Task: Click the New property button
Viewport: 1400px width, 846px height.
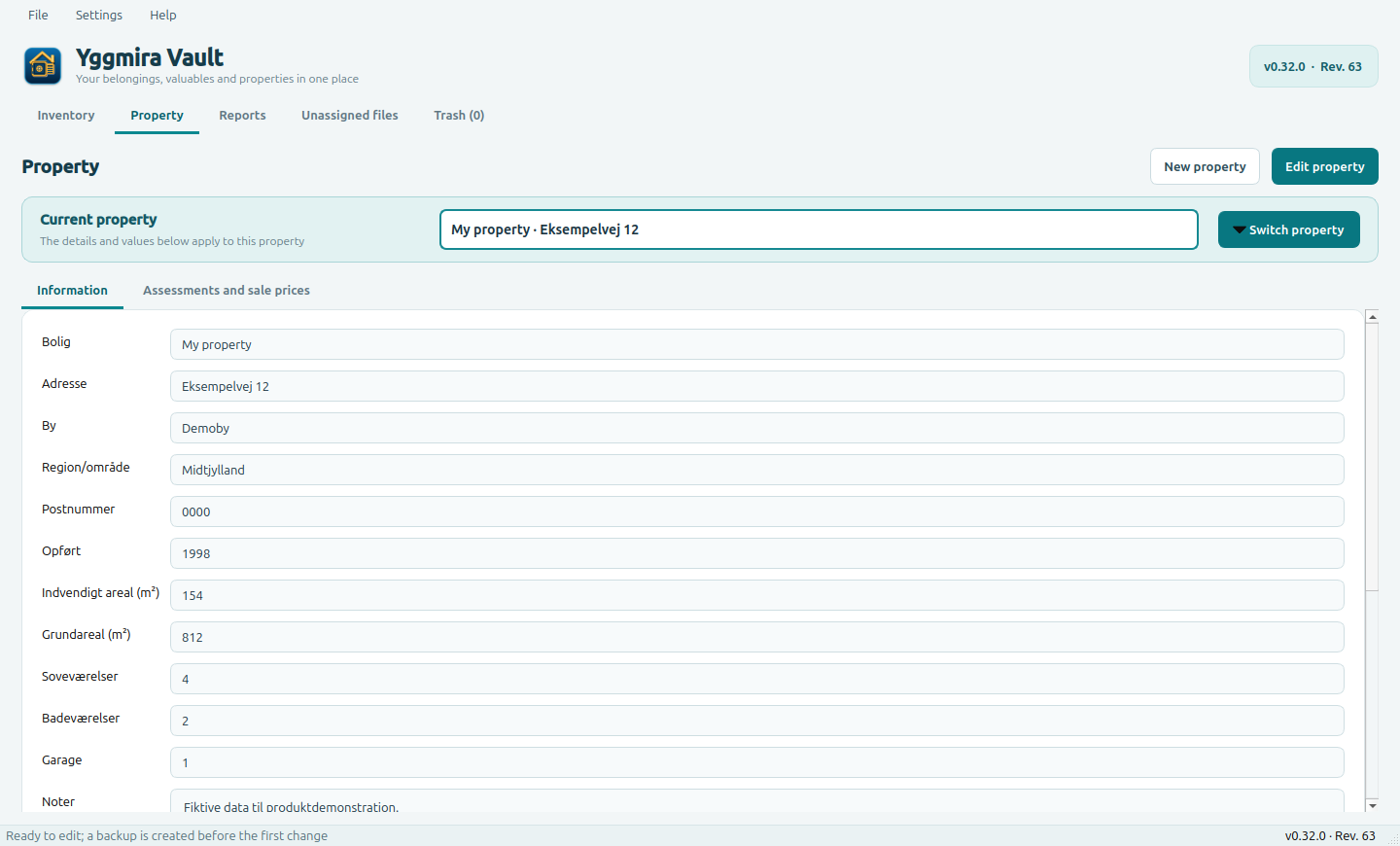Action: (1205, 166)
